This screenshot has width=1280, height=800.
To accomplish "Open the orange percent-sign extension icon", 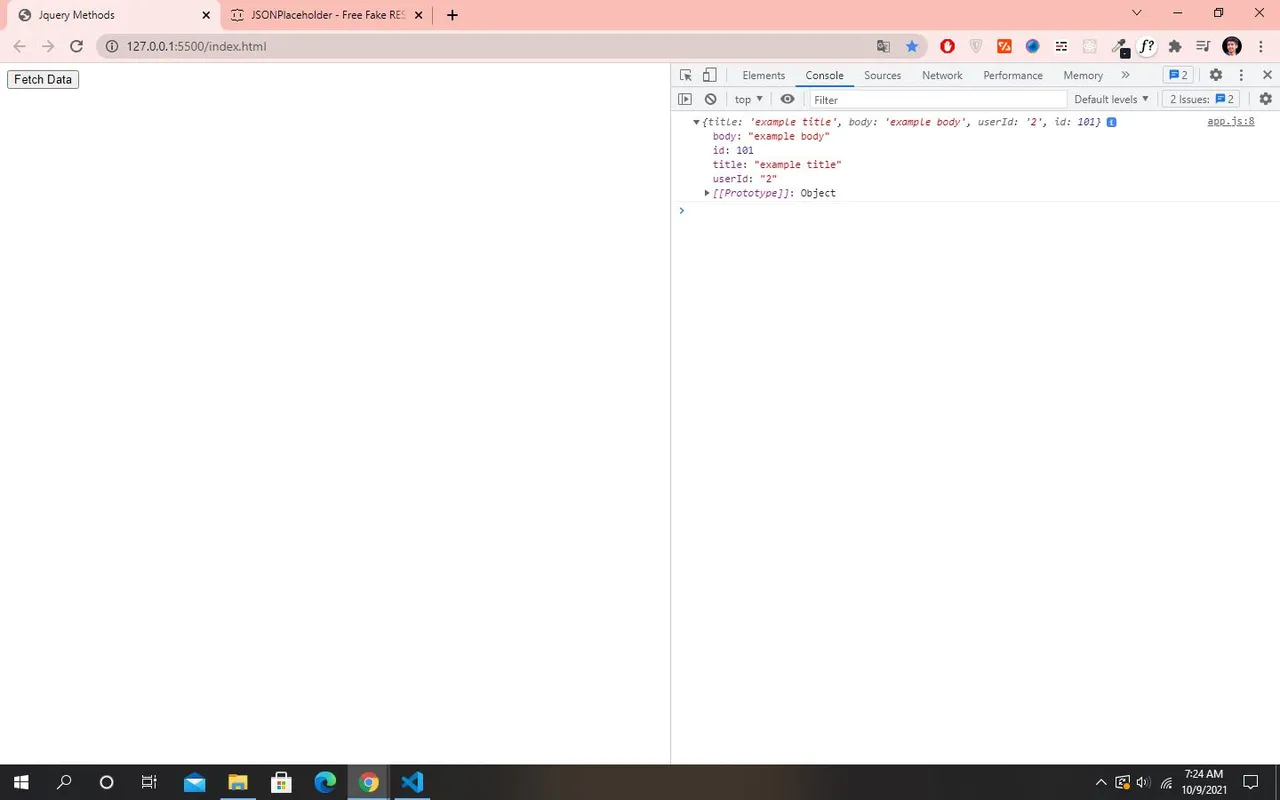I will click(x=1004, y=46).
